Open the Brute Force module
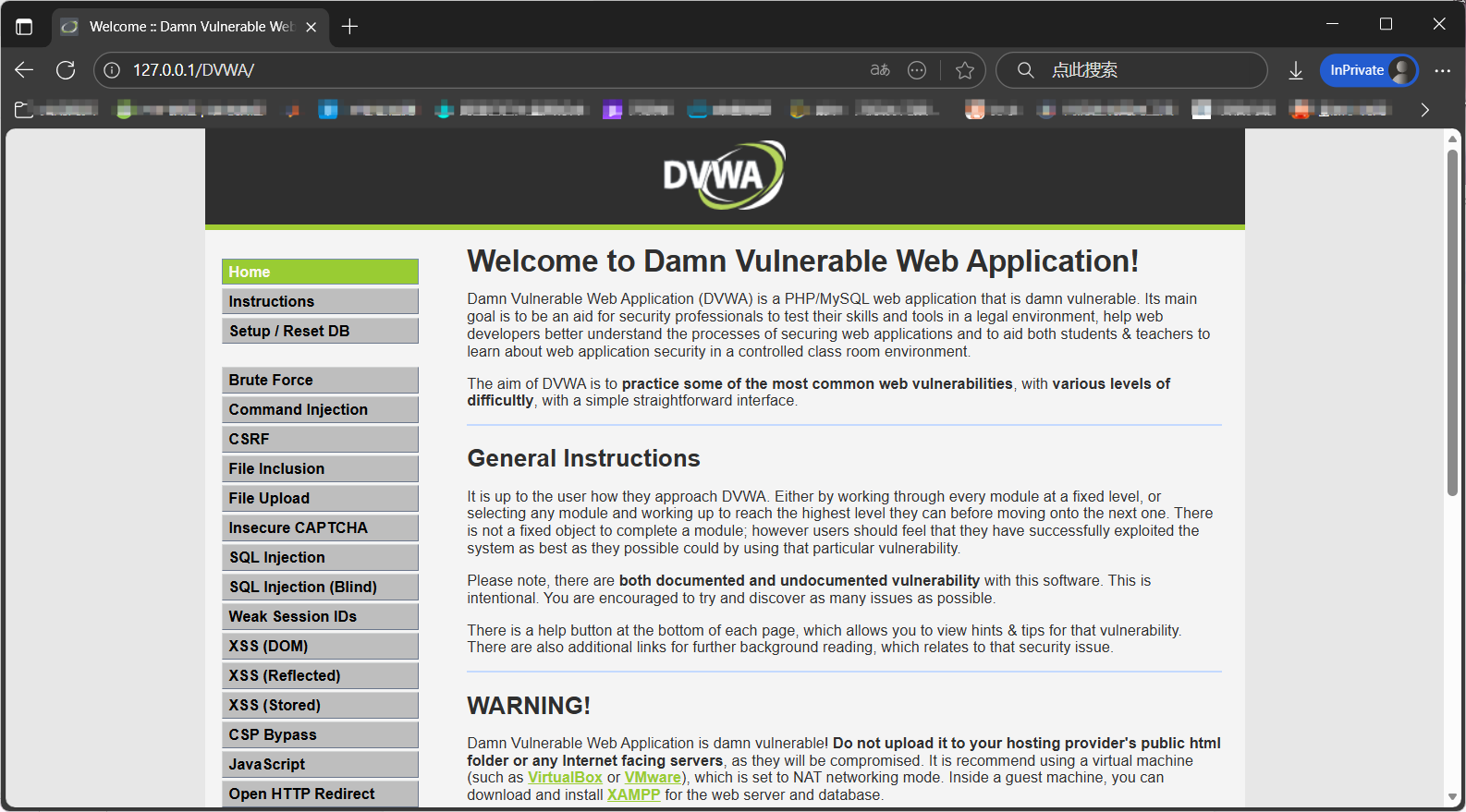 320,380
